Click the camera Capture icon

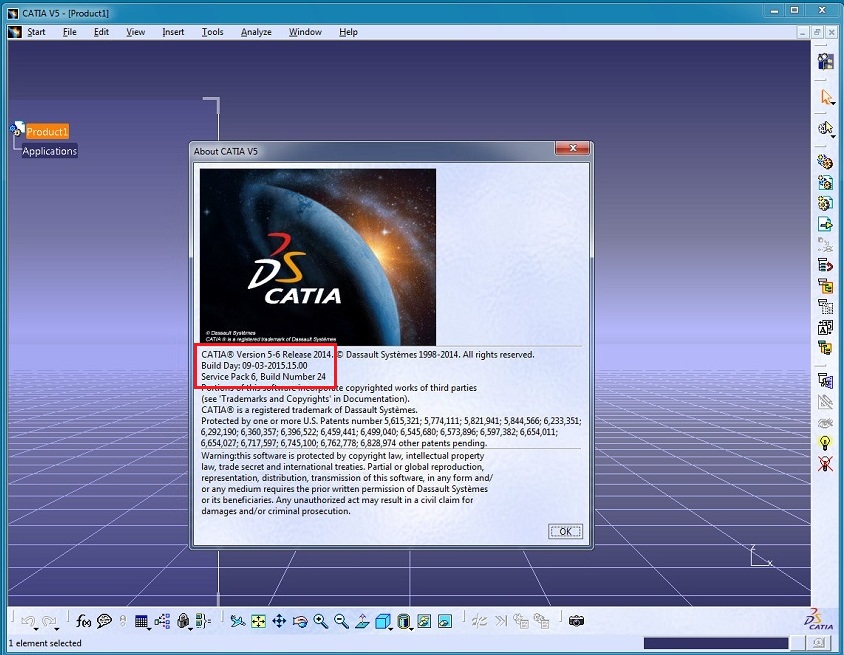[576, 621]
